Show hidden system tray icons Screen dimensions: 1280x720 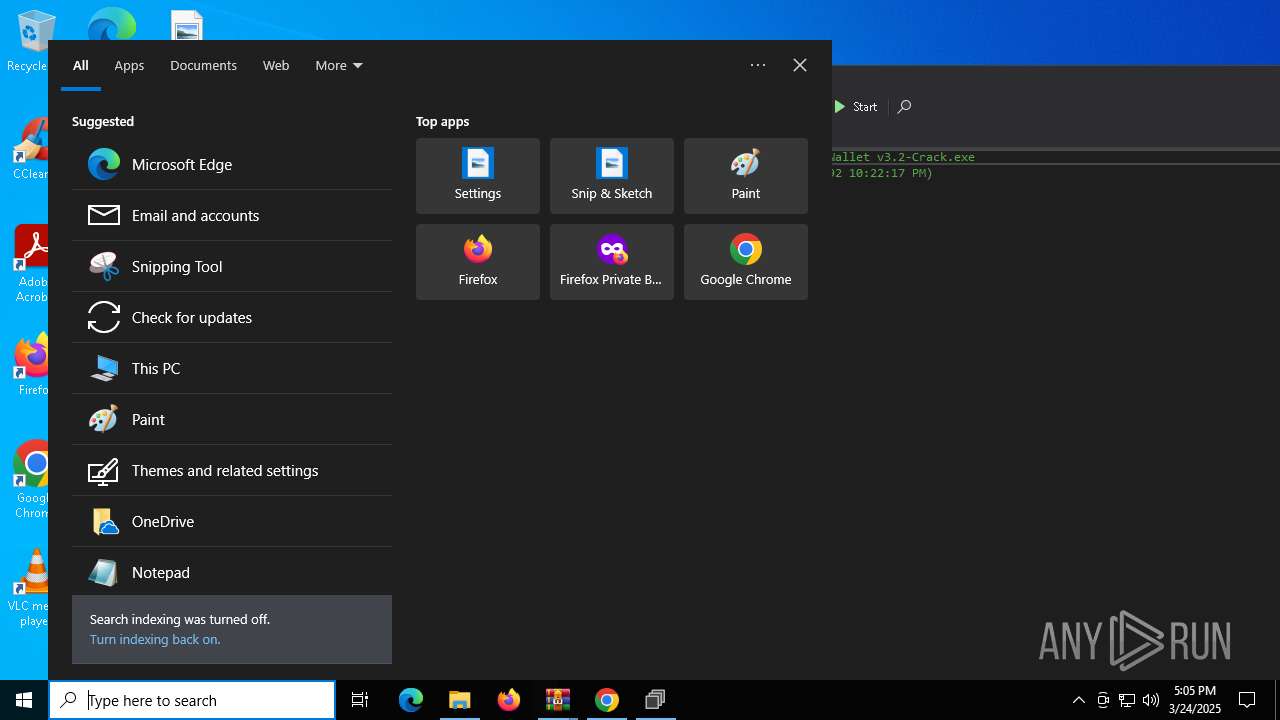(1078, 700)
